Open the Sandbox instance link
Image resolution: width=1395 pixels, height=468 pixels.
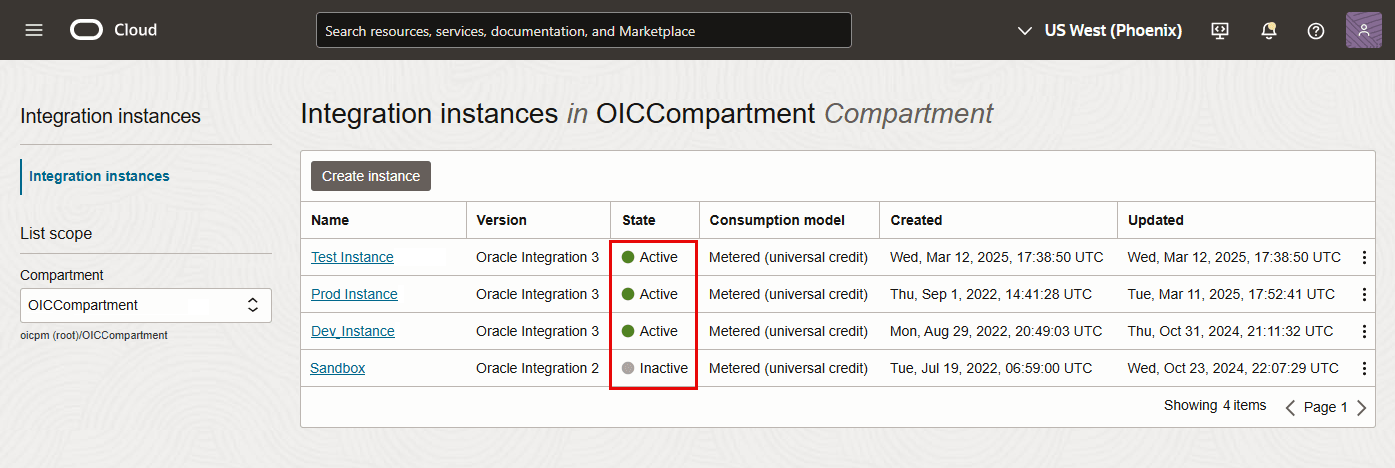tap(337, 368)
